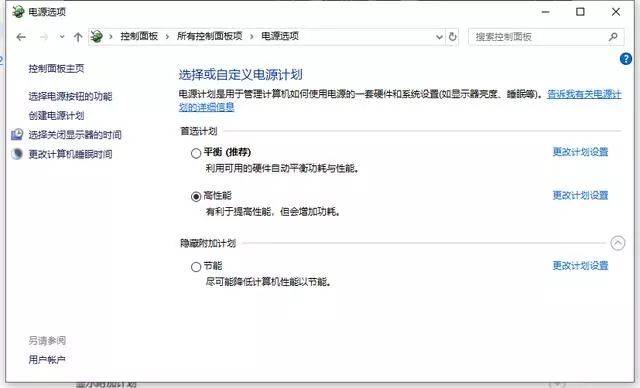Viewport: 640px width, 388px height.
Task: Close the Power Options window
Action: tap(616, 12)
